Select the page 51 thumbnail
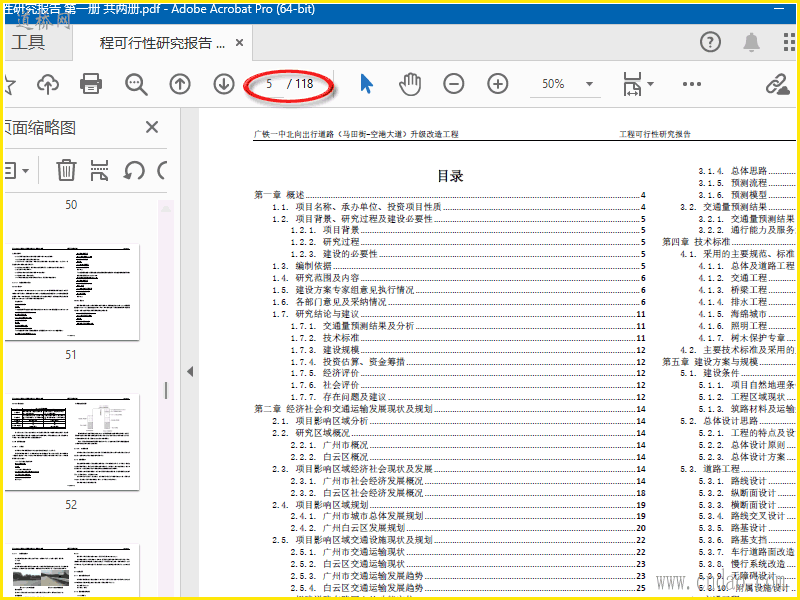 (72, 292)
